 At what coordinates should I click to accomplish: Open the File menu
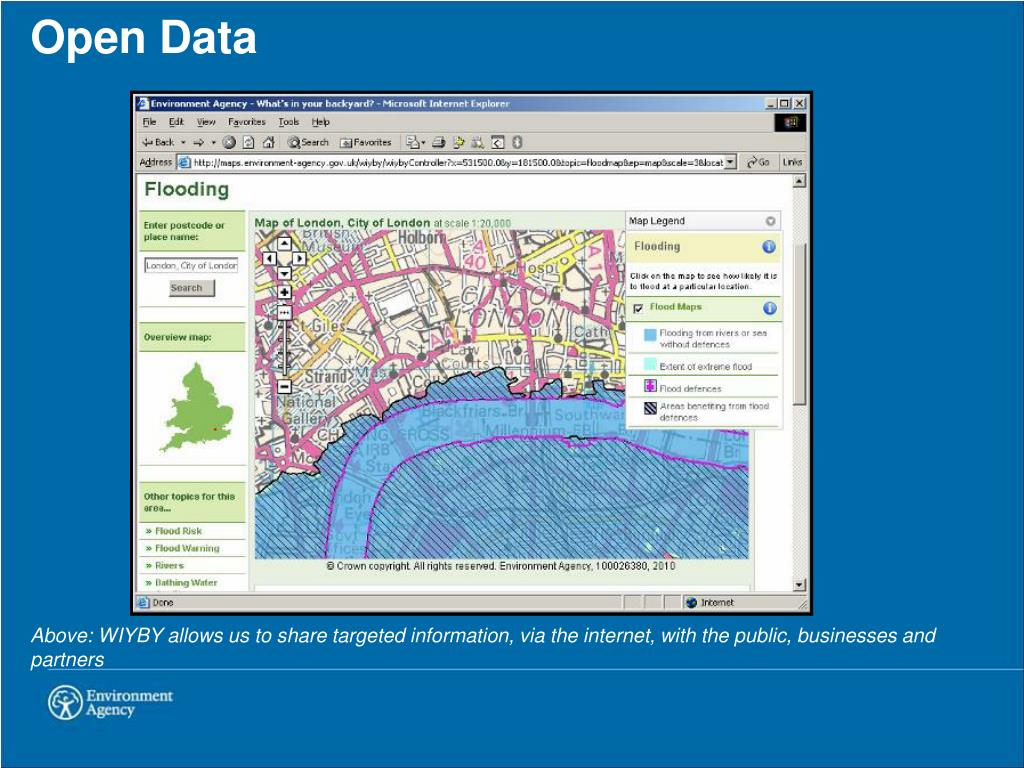150,122
